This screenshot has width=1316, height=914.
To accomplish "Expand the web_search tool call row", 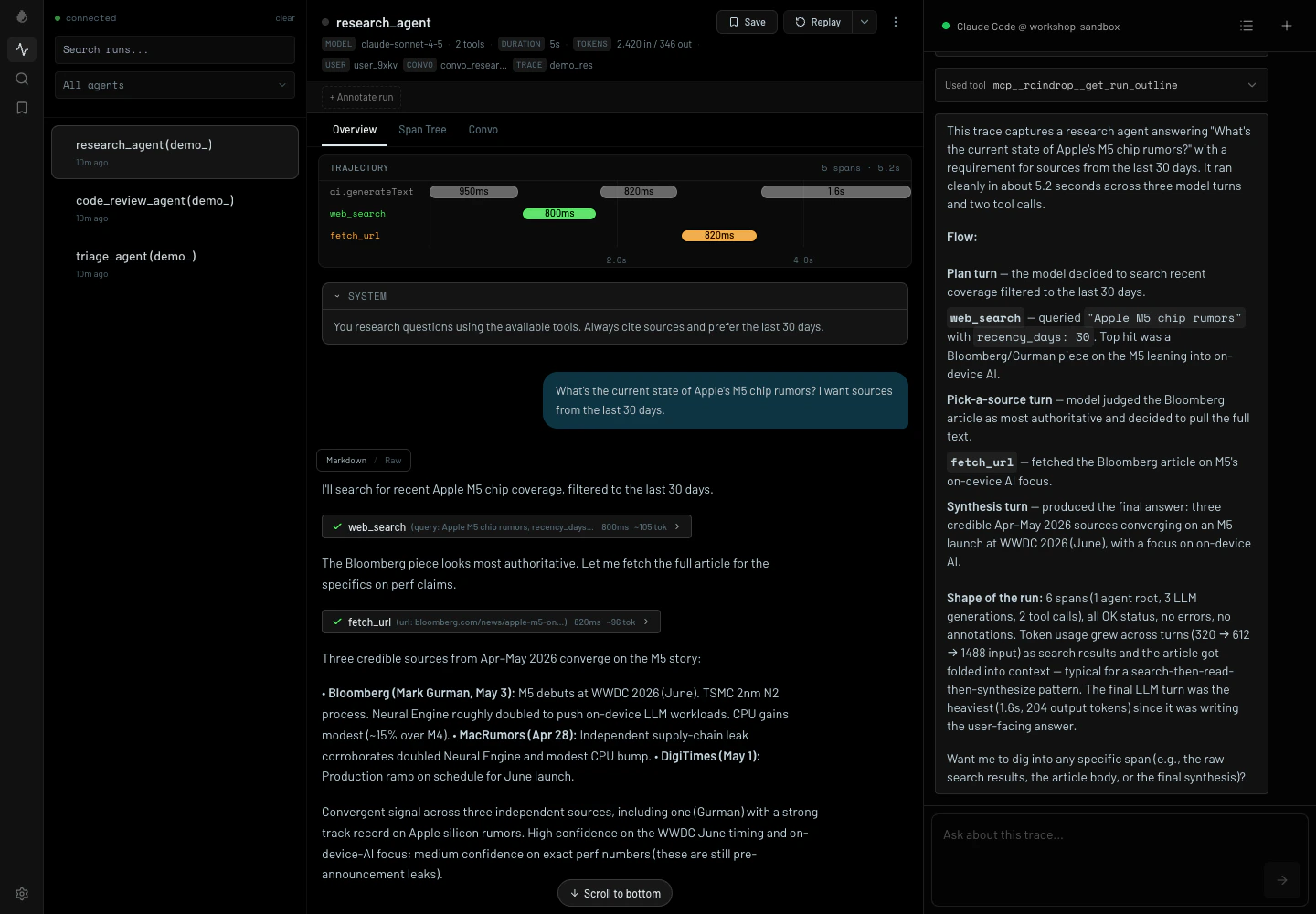I will pyautogui.click(x=506, y=526).
